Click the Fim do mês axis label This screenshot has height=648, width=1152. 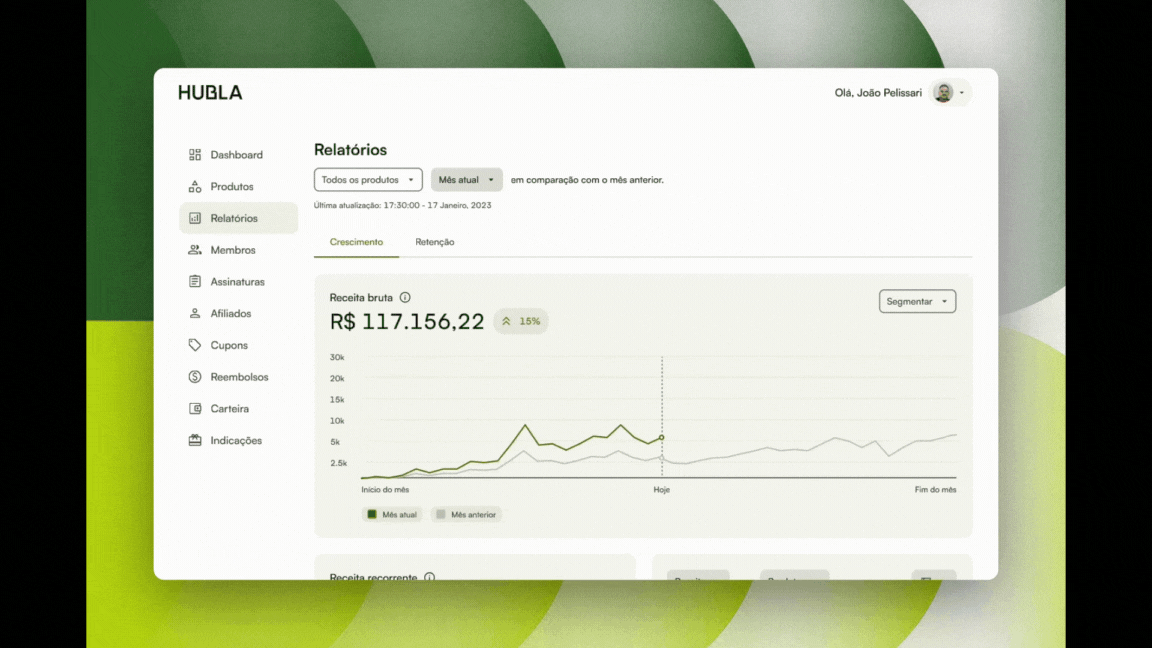935,489
